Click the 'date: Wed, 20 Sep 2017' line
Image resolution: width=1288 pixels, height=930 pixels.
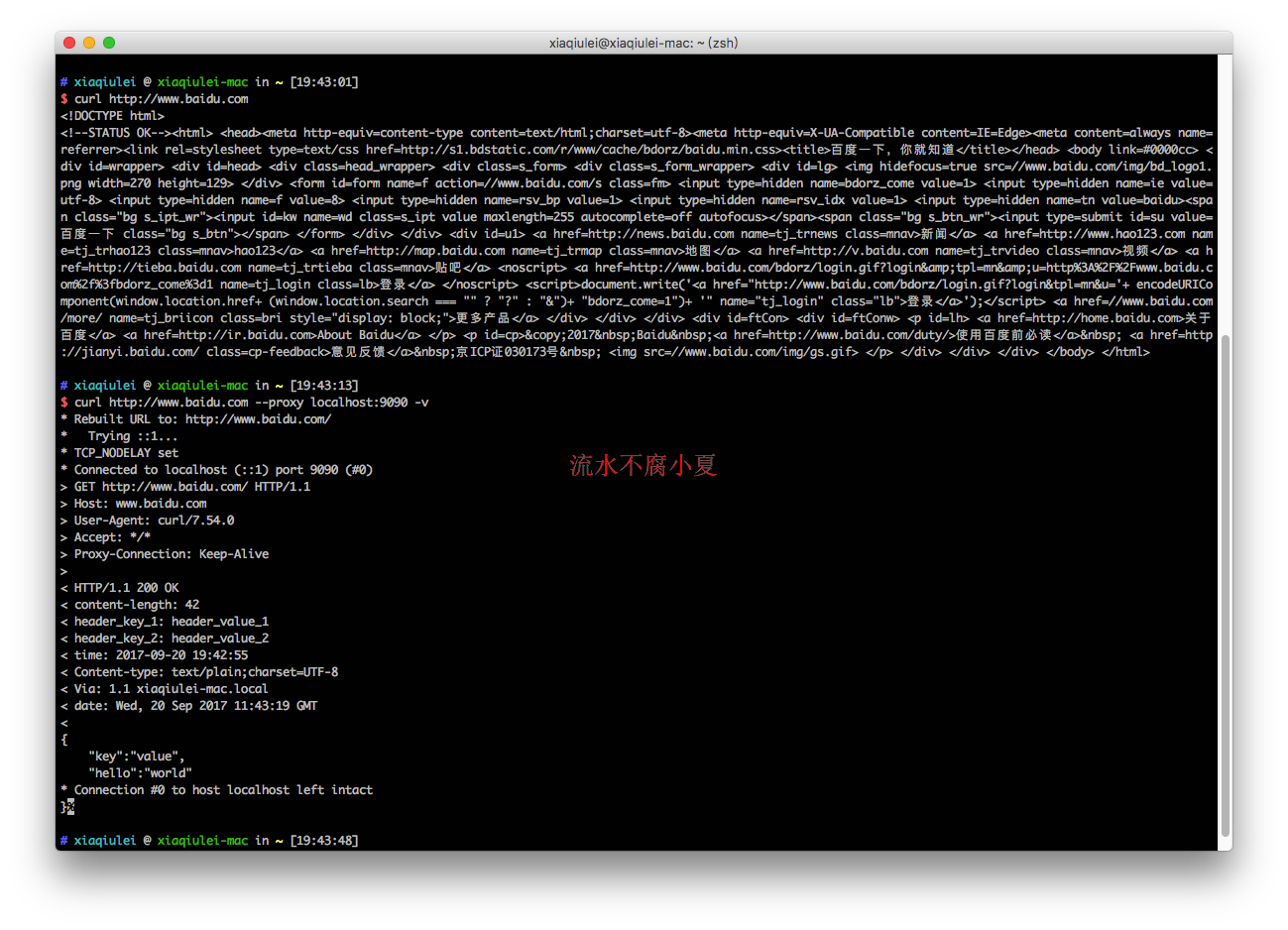click(189, 706)
